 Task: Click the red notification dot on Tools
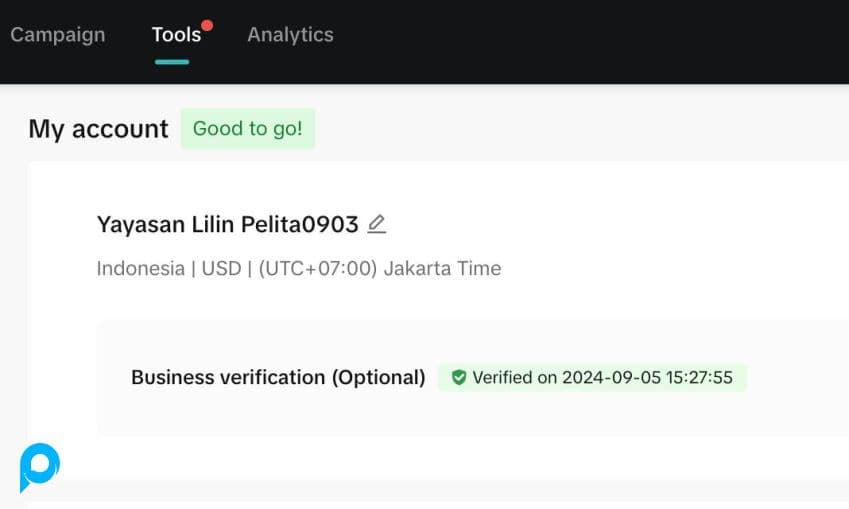[207, 25]
